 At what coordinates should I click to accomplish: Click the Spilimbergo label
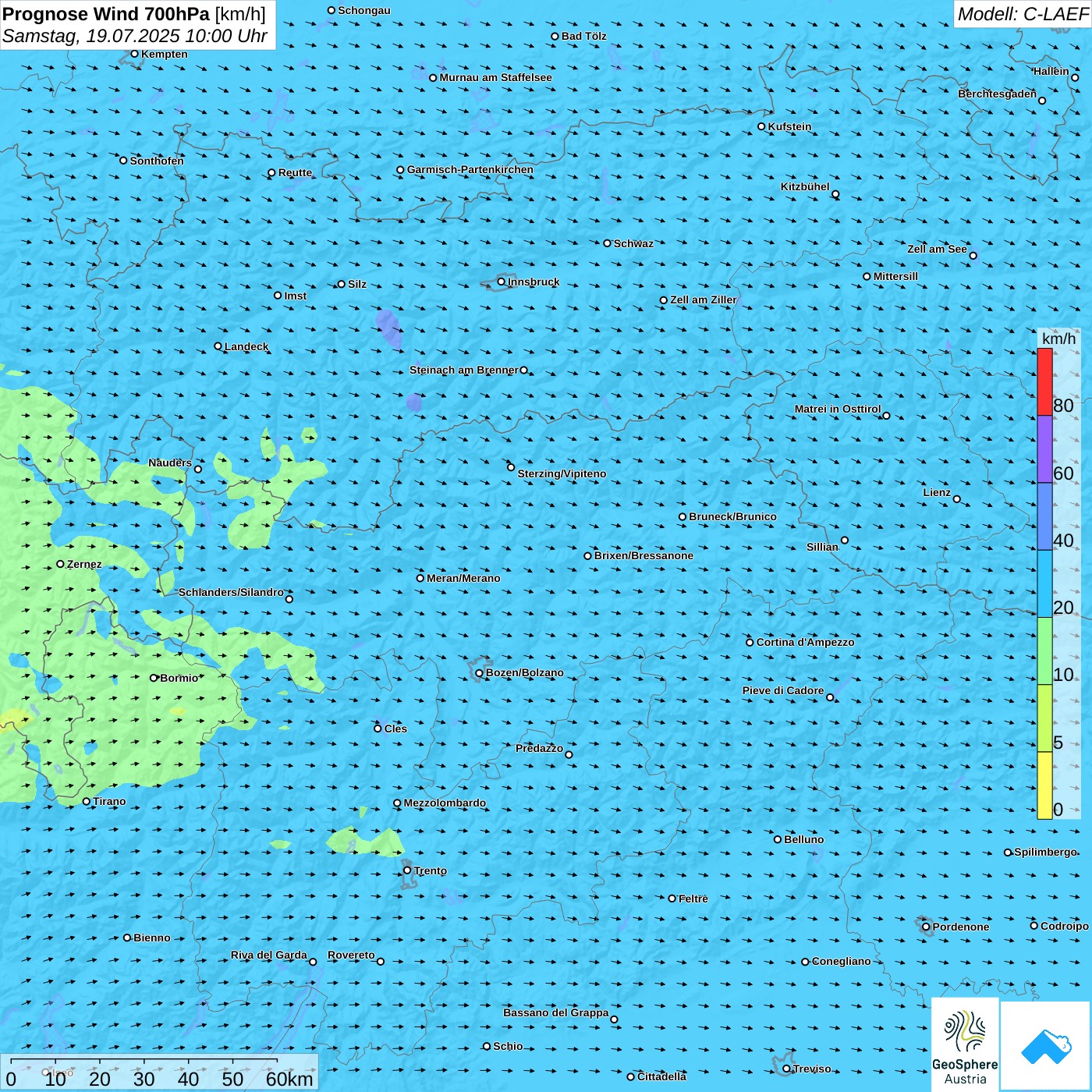1046,852
